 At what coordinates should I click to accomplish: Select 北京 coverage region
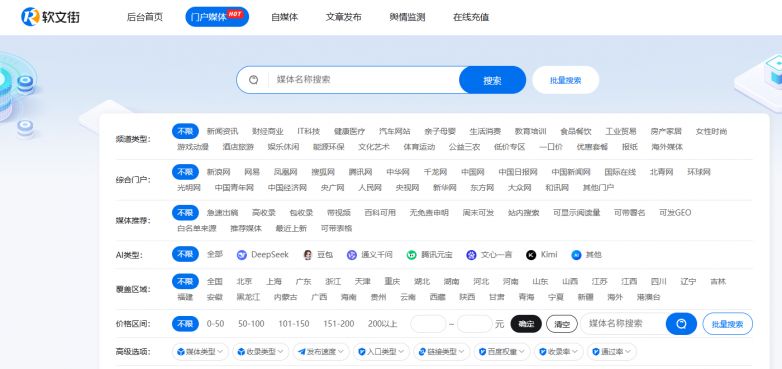[244, 281]
